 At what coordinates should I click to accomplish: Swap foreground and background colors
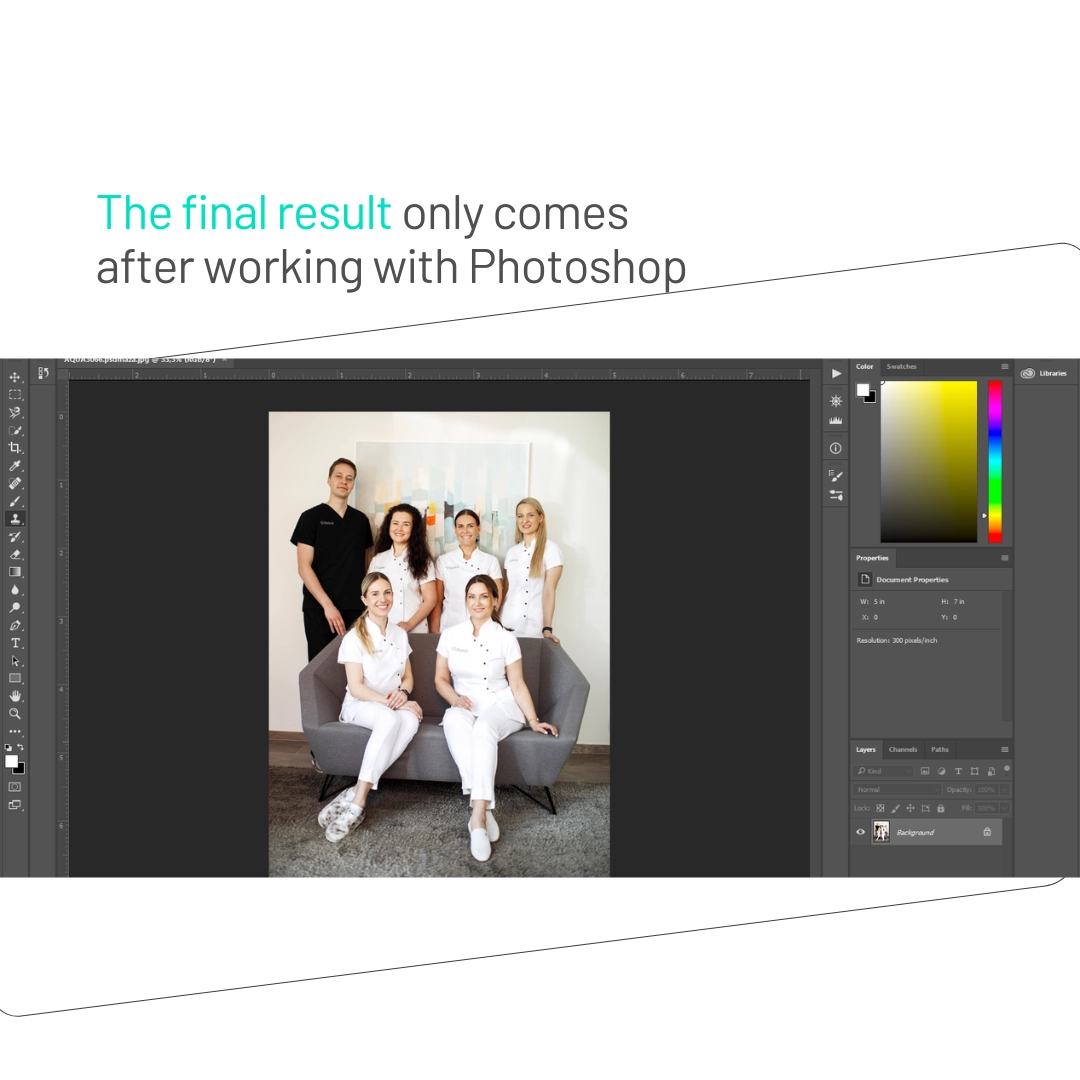click(x=21, y=747)
